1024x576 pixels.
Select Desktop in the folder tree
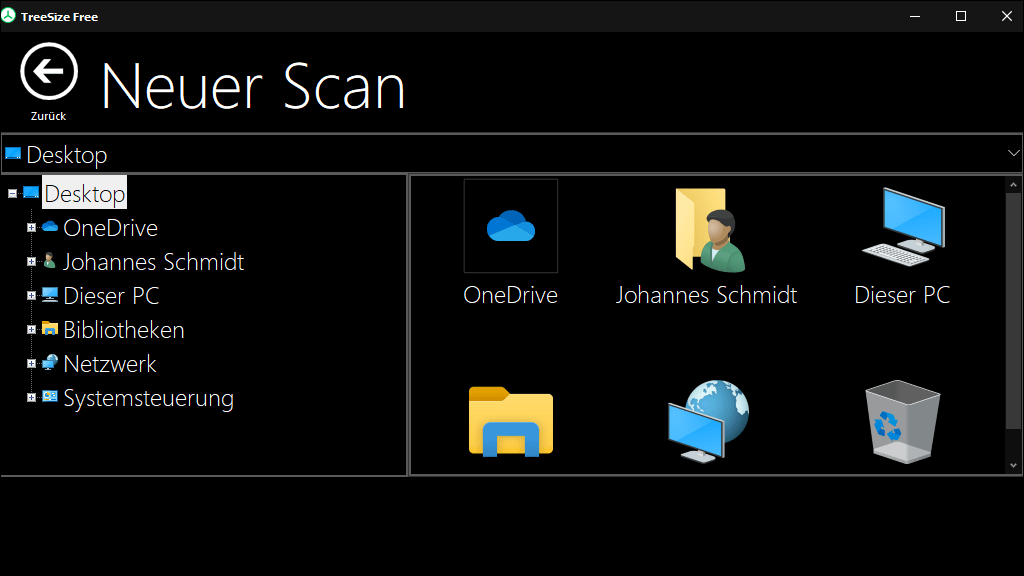(x=85, y=193)
